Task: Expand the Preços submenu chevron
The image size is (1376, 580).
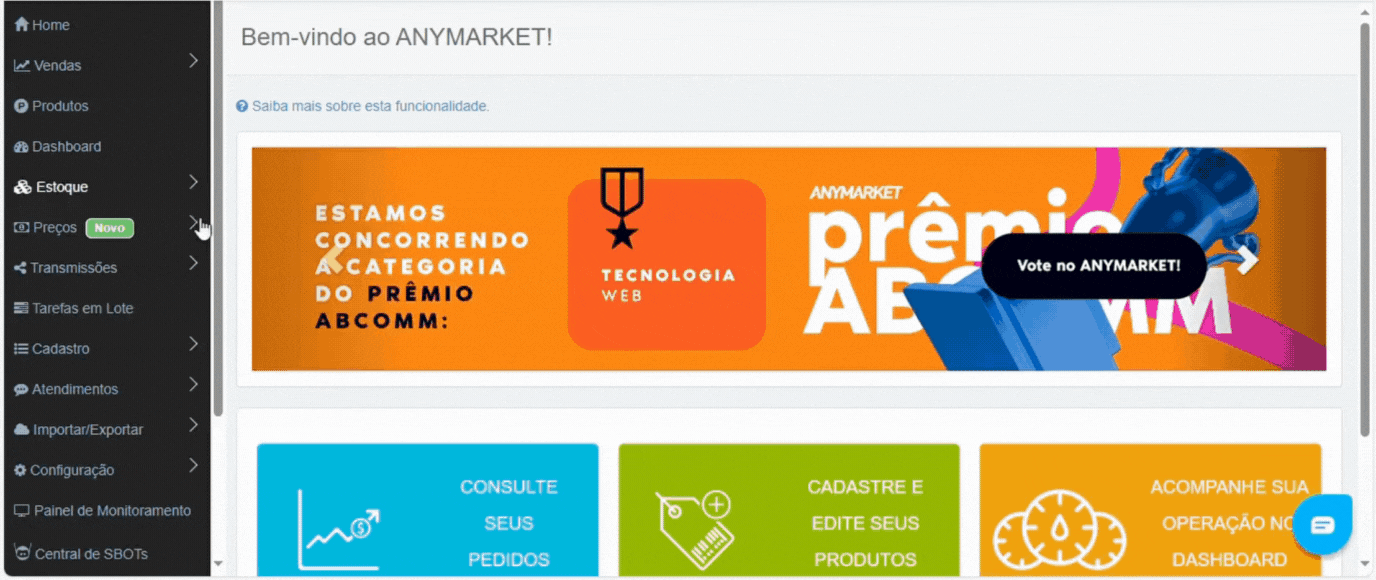Action: [x=194, y=223]
